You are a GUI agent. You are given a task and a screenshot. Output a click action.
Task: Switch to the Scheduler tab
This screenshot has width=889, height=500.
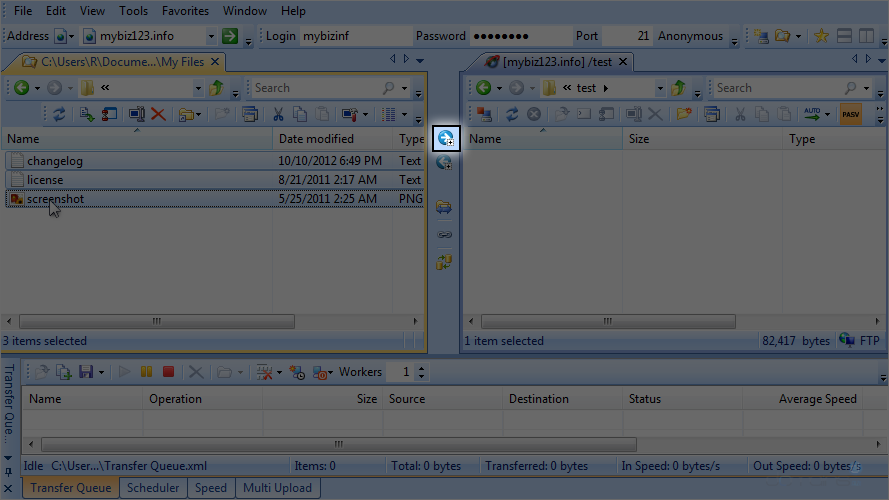pyautogui.click(x=153, y=488)
